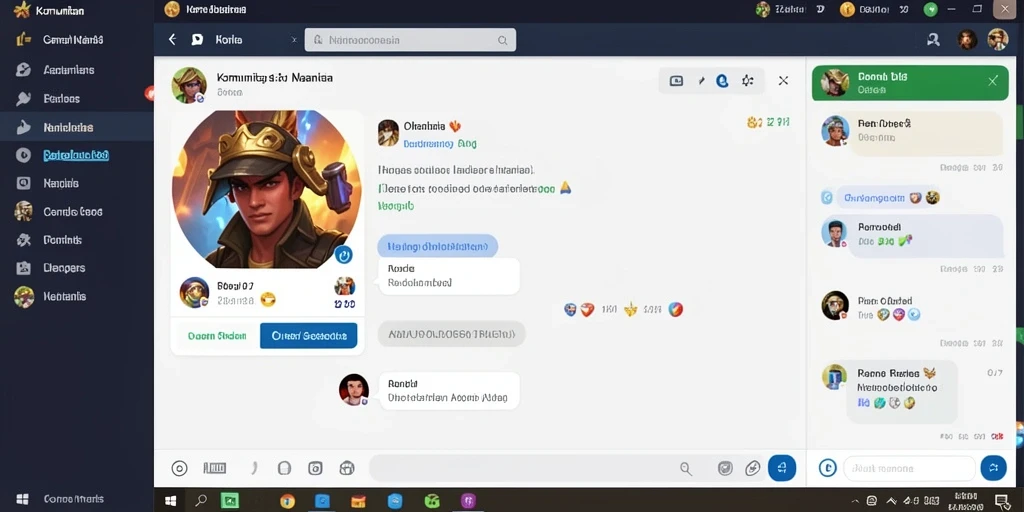This screenshot has height=512, width=1024.
Task: Click the camera icon in the compose toolbar
Action: point(315,468)
